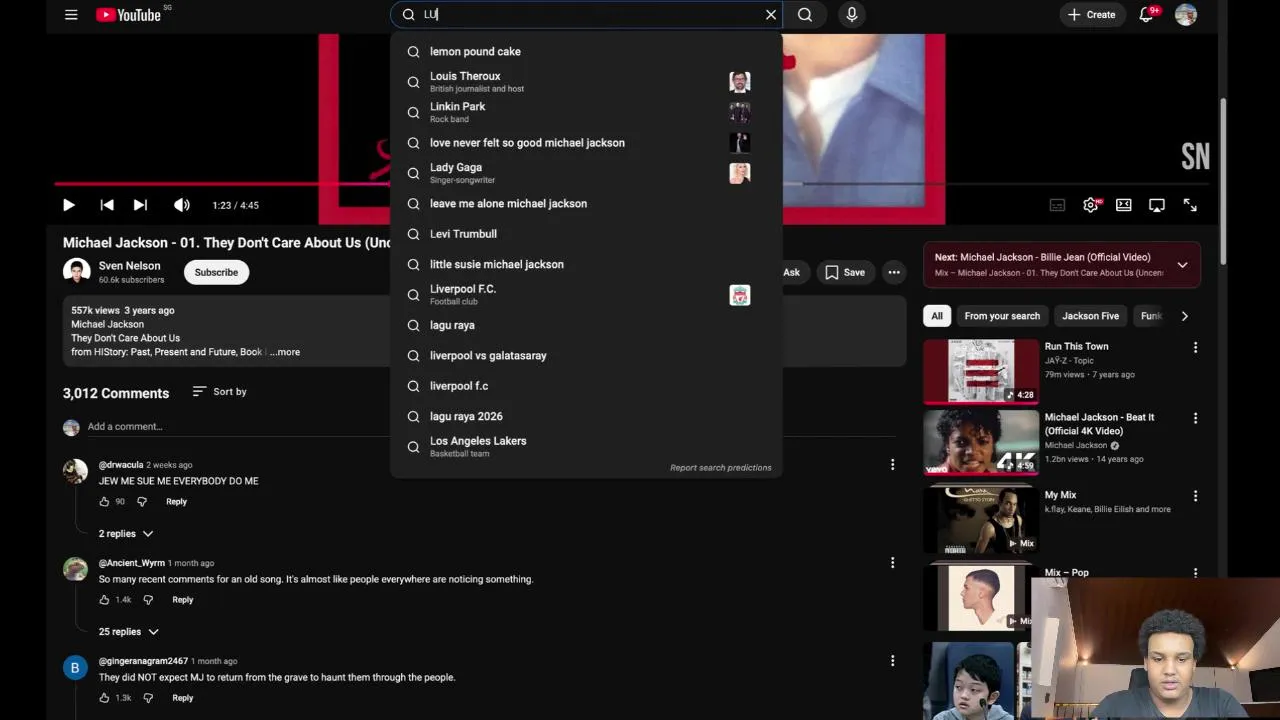Seek on the red video progress bar
1280x720 pixels.
click(x=222, y=183)
